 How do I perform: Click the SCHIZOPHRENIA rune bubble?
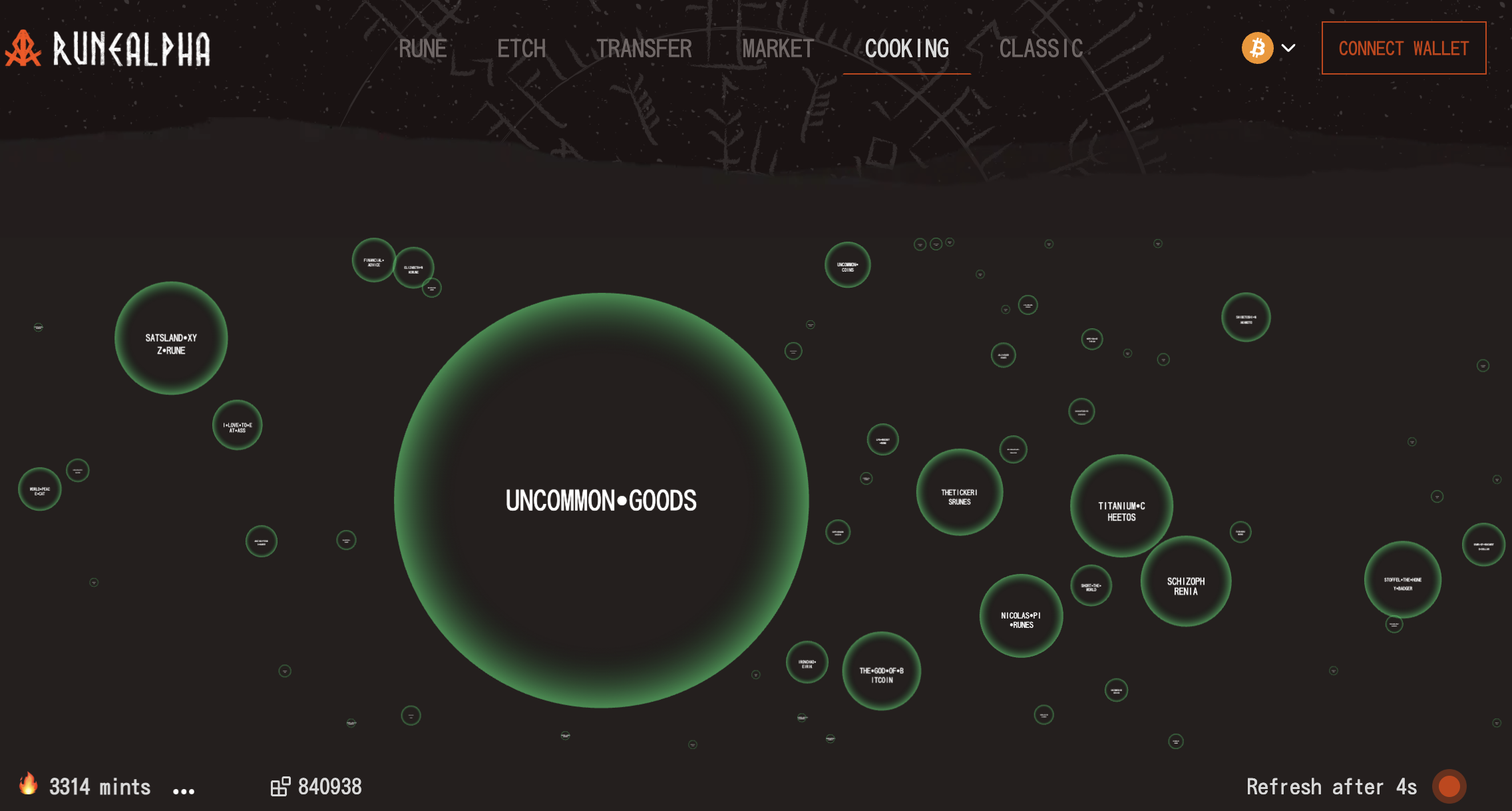click(x=1185, y=581)
